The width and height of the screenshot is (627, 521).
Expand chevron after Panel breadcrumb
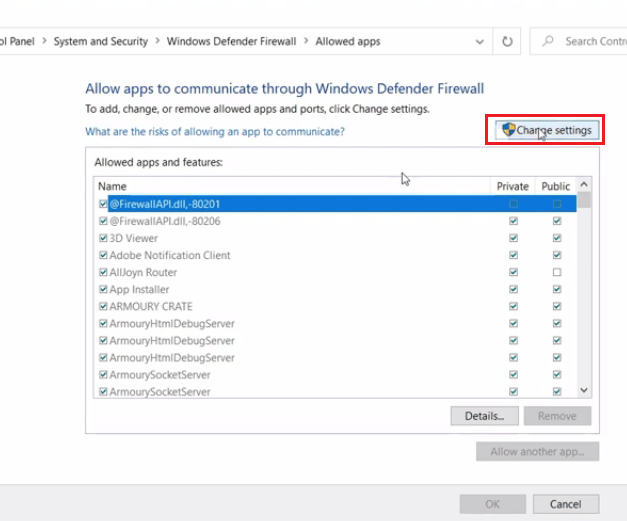pos(44,41)
